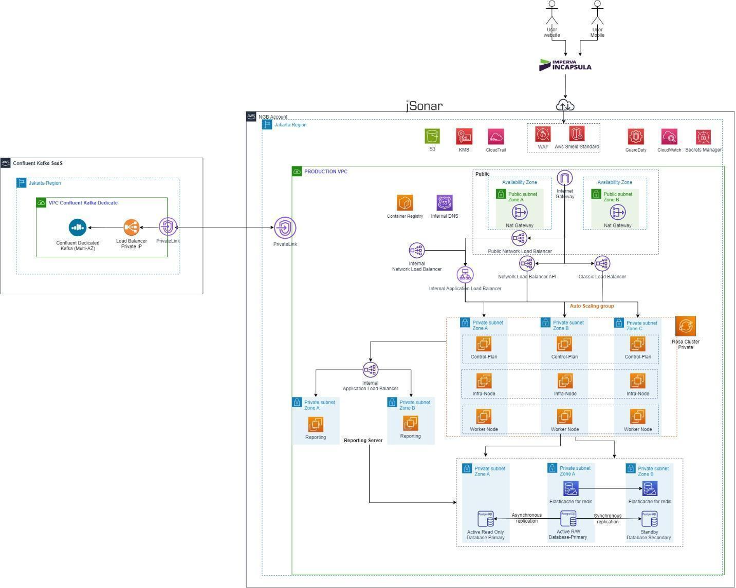
Task: Click the Internal DNS icon
Action: [444, 202]
